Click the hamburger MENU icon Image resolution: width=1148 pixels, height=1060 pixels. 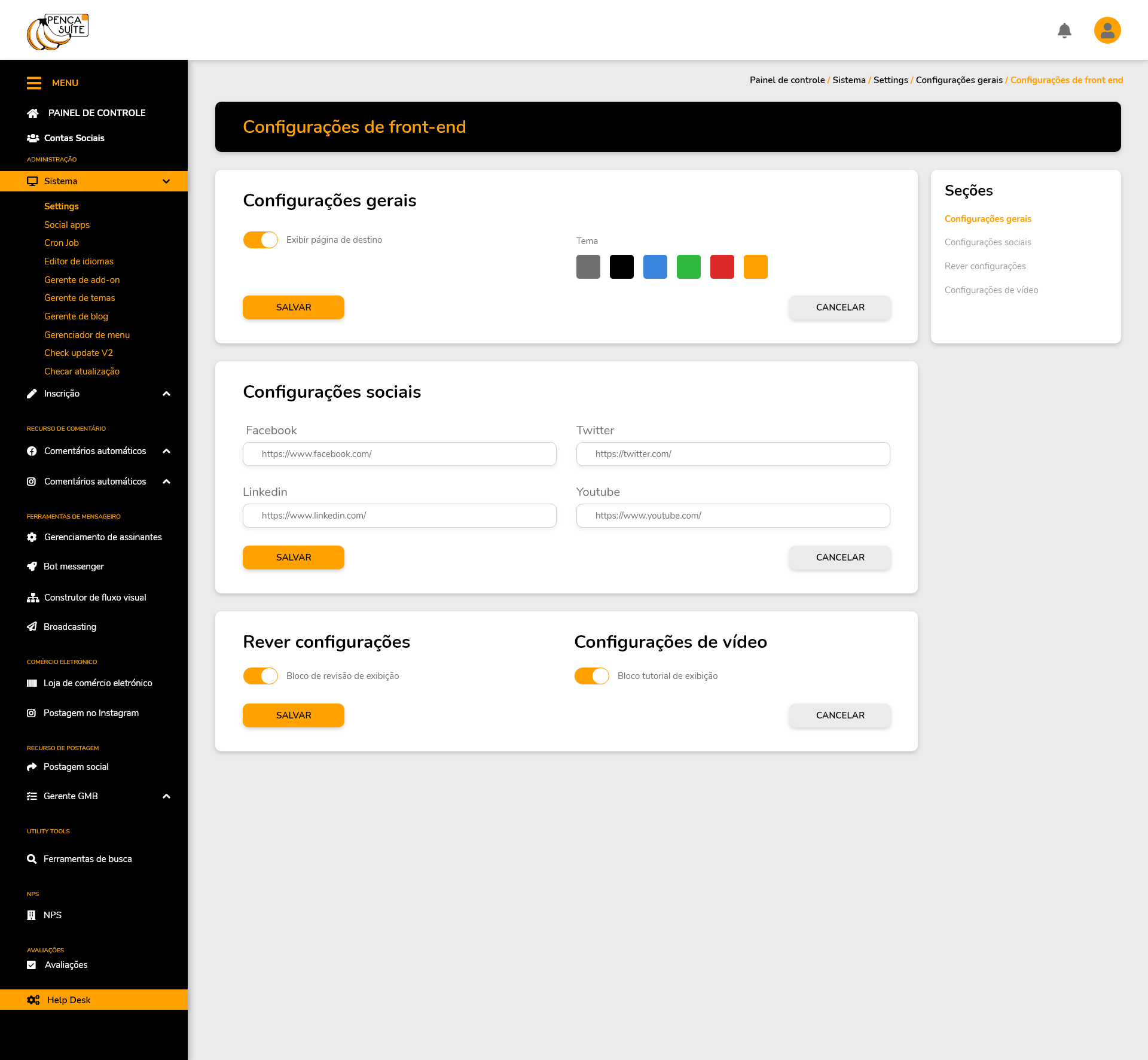click(34, 83)
